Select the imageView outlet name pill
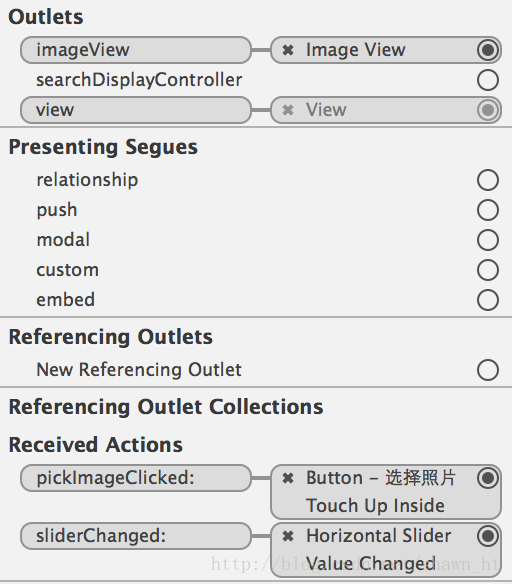Image resolution: width=512 pixels, height=584 pixels. click(136, 50)
